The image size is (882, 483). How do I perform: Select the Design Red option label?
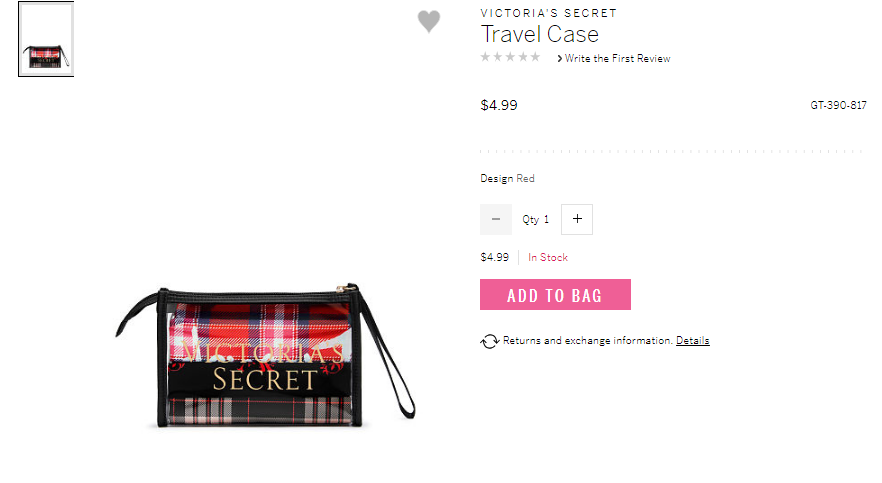click(x=507, y=178)
